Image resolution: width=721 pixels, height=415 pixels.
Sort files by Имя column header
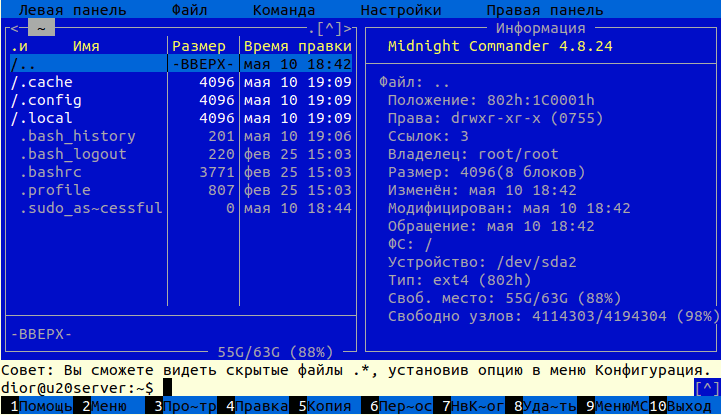86,46
